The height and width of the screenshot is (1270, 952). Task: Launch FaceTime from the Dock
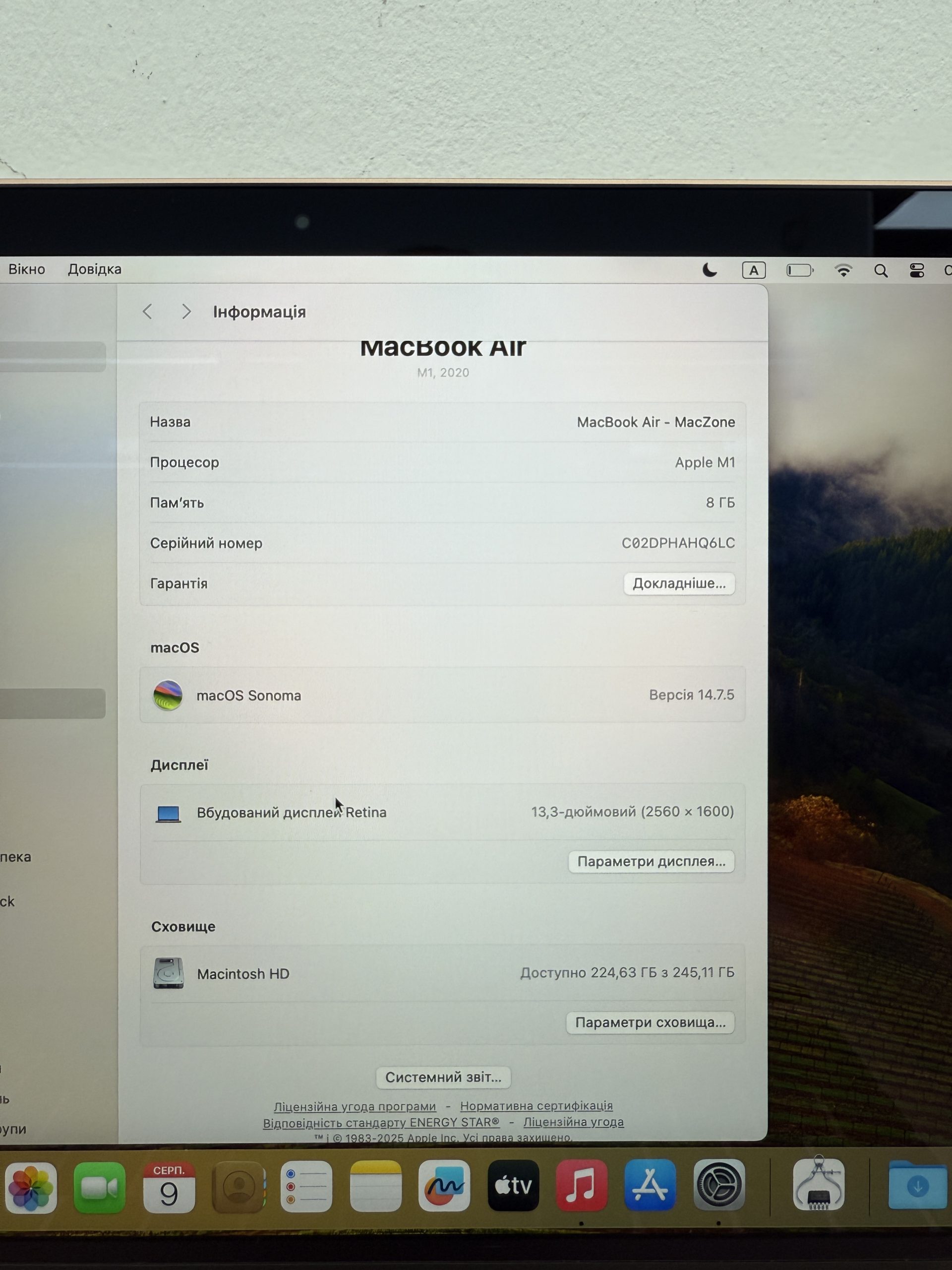point(99,1188)
